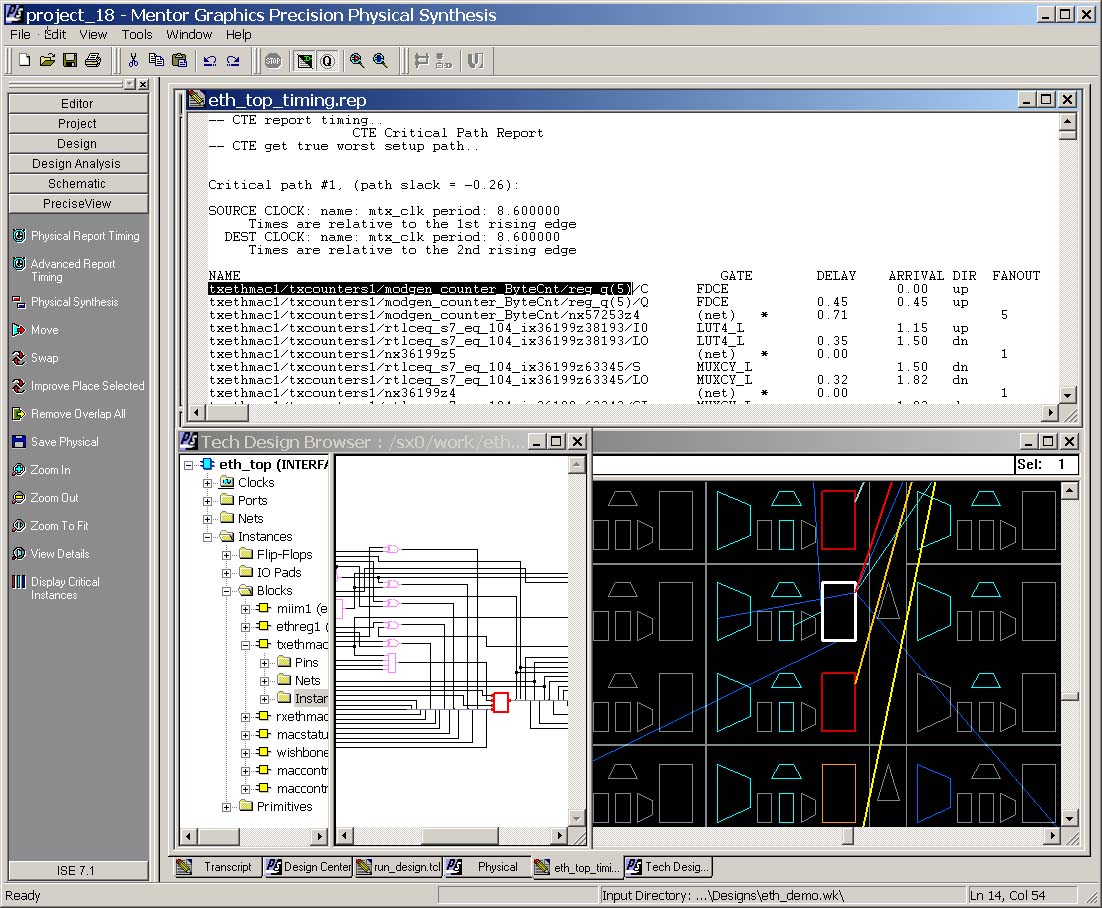
Task: Click the Undo toolbar icon
Action: [209, 60]
